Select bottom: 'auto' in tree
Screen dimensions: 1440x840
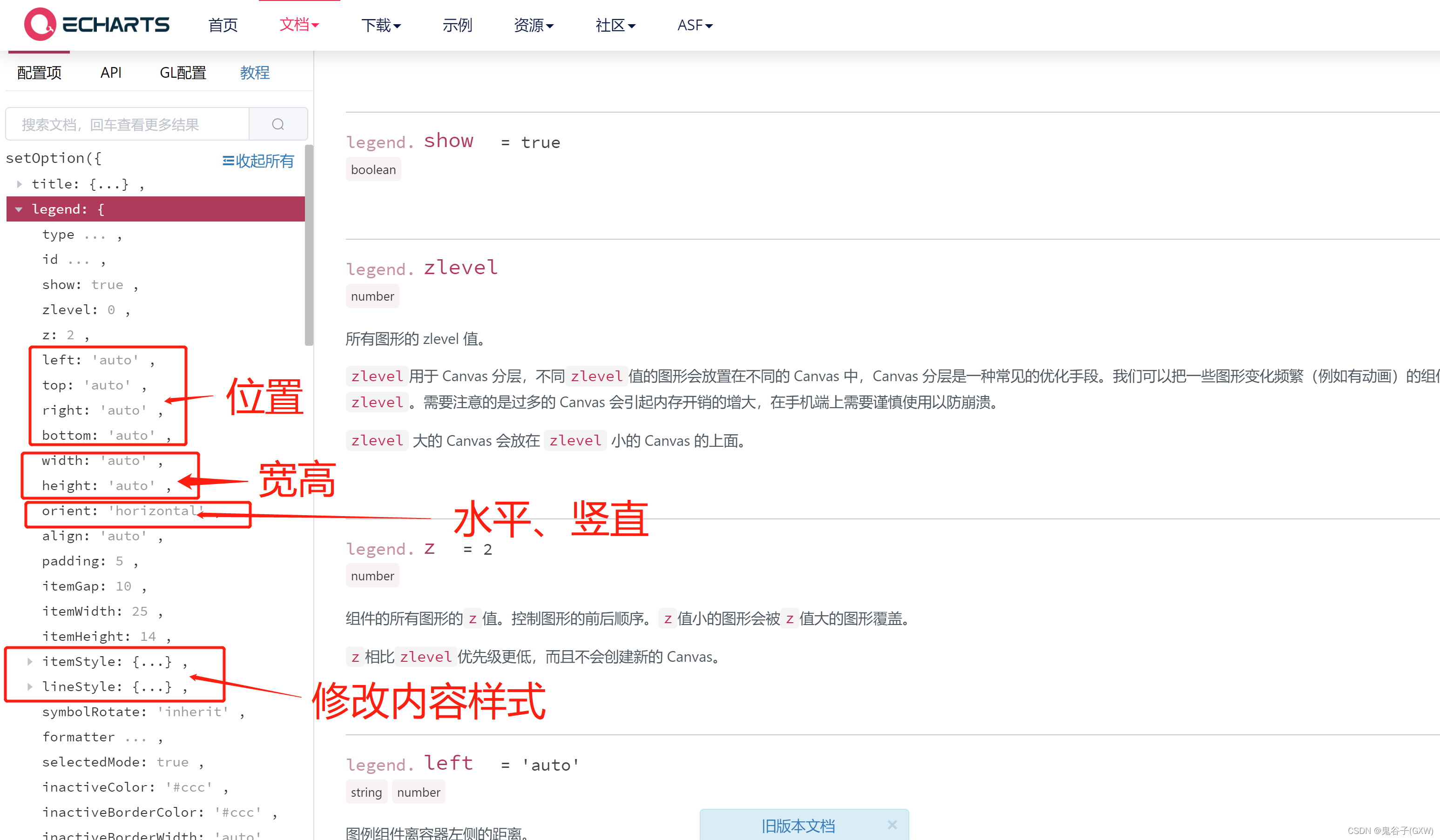107,436
